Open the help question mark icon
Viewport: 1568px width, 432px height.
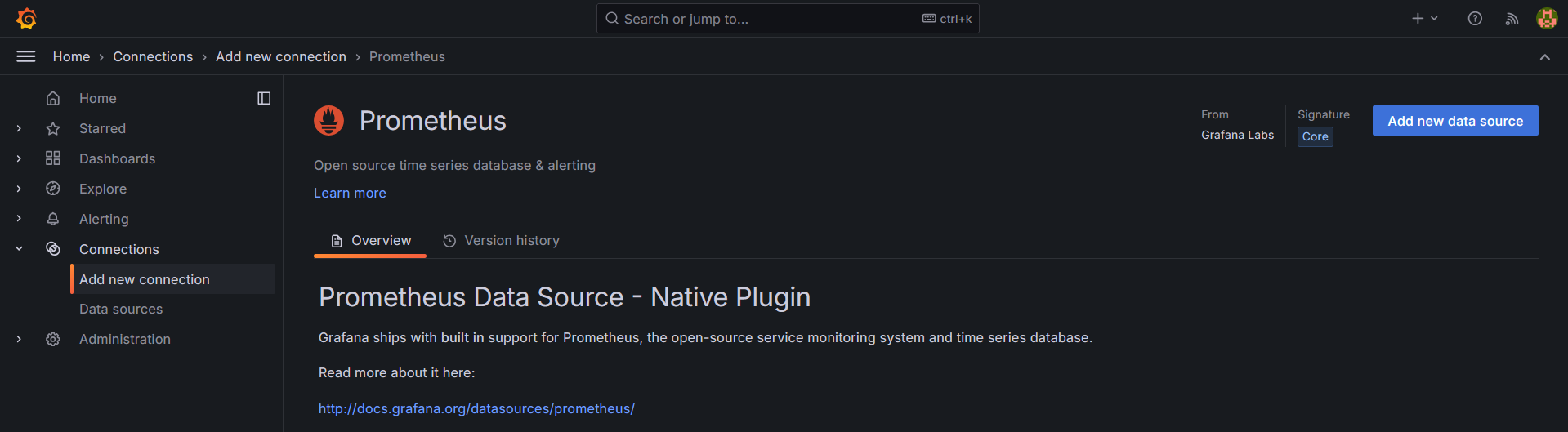pyautogui.click(x=1475, y=19)
